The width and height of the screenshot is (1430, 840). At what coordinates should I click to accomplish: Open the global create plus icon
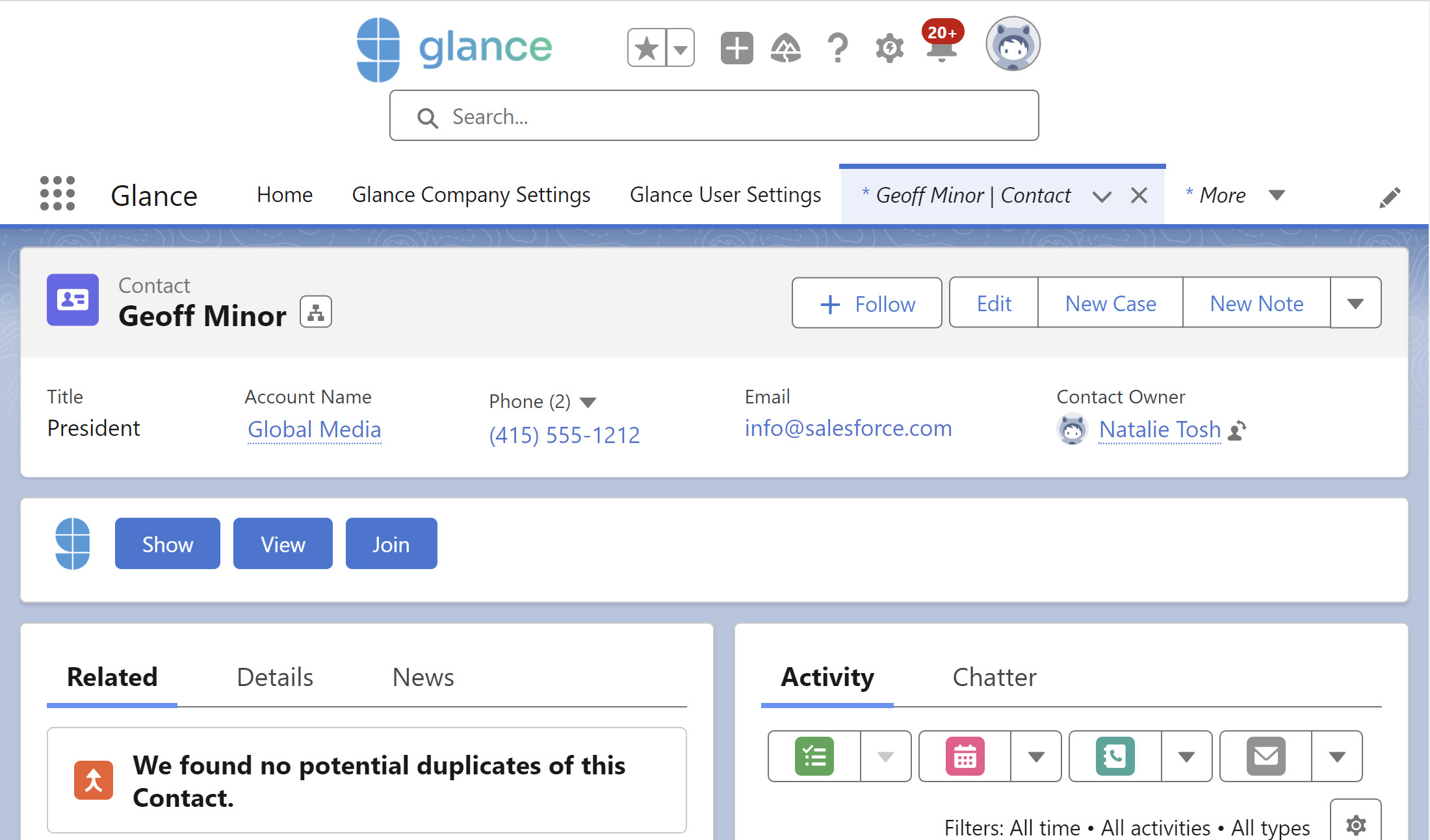tap(736, 48)
